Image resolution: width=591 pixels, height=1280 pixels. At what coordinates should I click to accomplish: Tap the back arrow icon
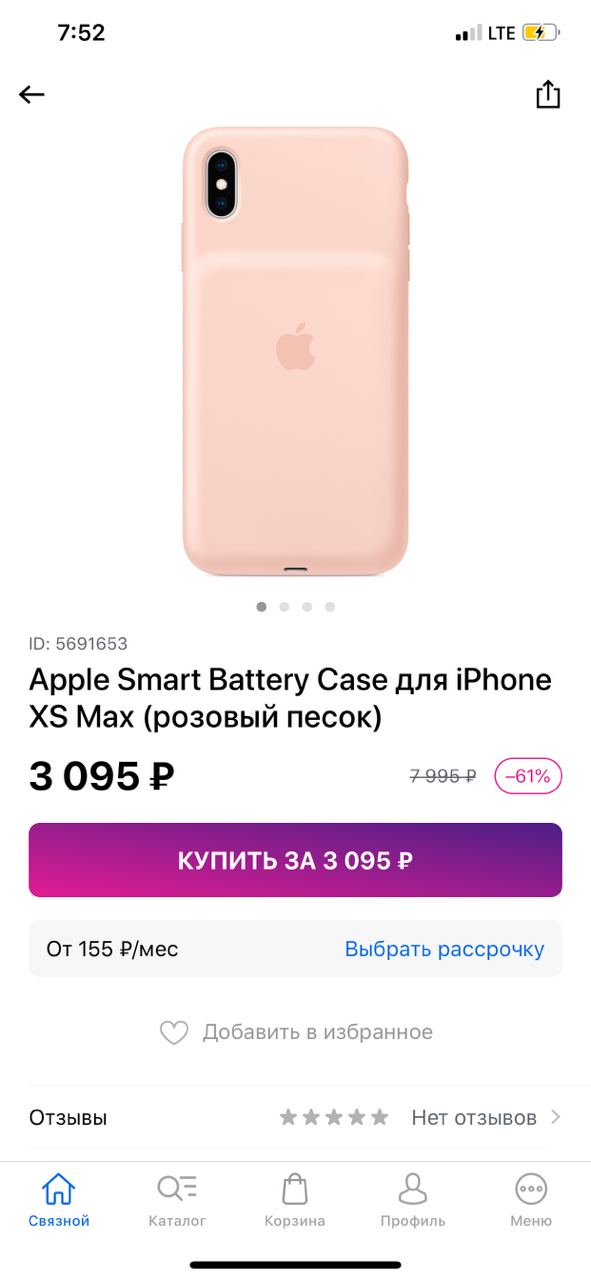[32, 95]
